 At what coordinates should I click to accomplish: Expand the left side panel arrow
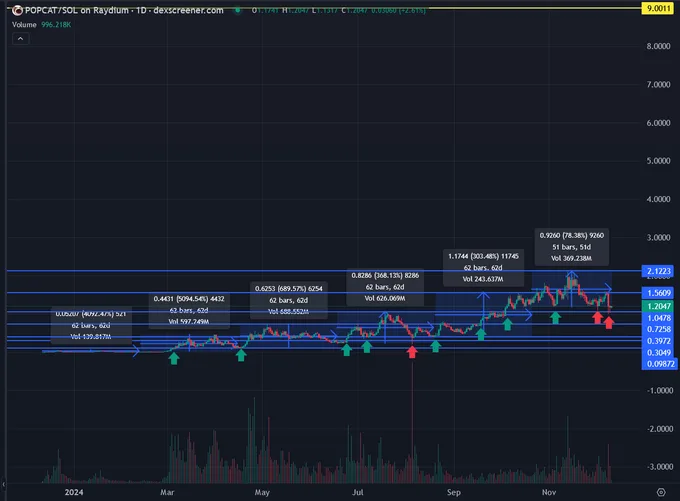(x=3, y=484)
